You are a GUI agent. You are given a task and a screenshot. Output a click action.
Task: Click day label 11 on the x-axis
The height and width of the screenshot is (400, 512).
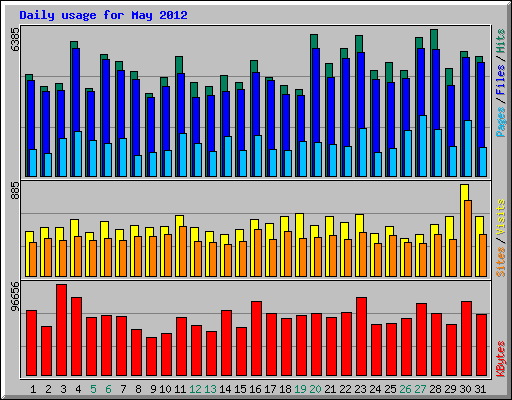(180, 389)
